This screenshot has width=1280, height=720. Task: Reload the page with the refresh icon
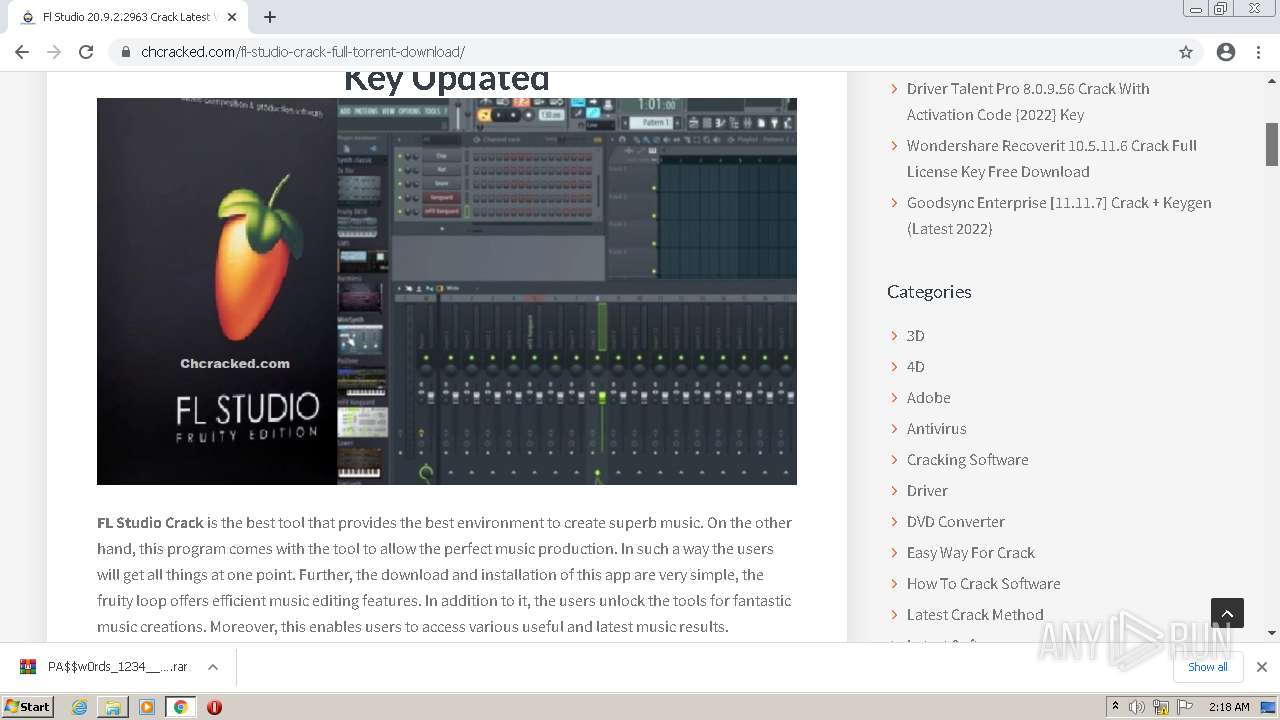point(86,52)
